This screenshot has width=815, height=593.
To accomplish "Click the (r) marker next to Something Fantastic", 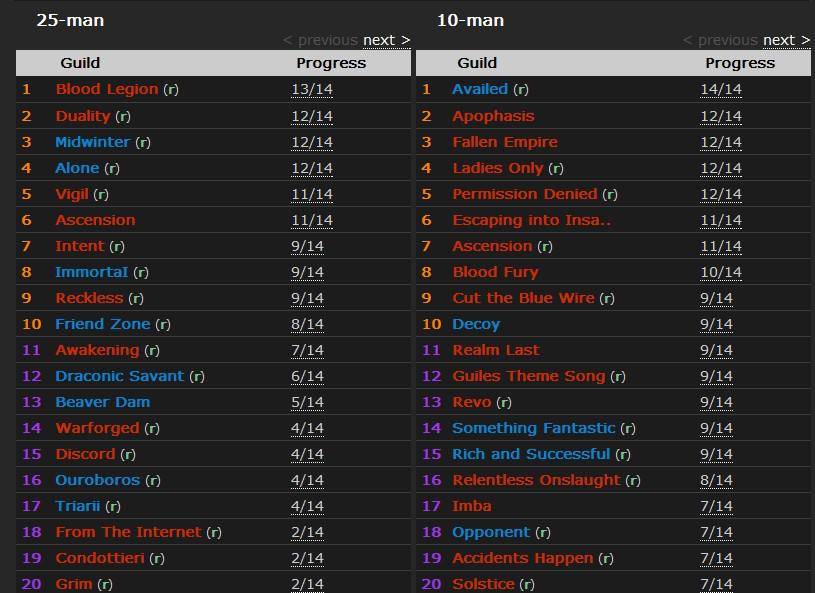I will tap(627, 428).
